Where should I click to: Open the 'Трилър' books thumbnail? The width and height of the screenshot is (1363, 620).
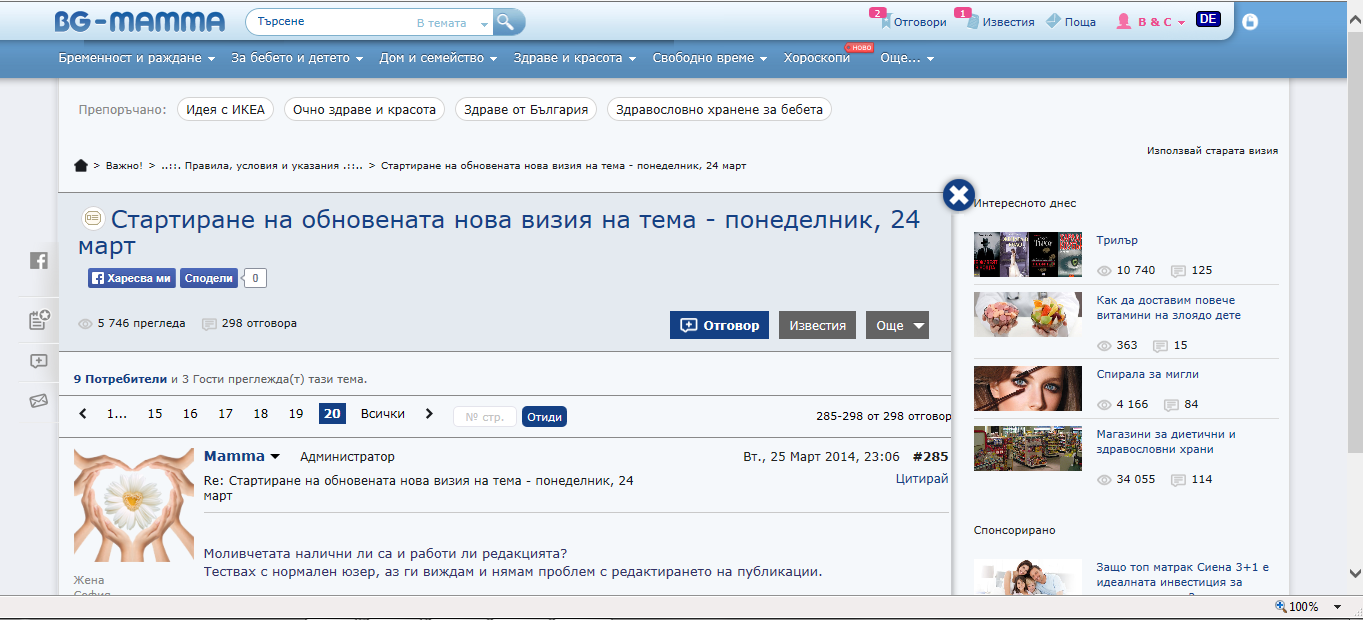1028,255
